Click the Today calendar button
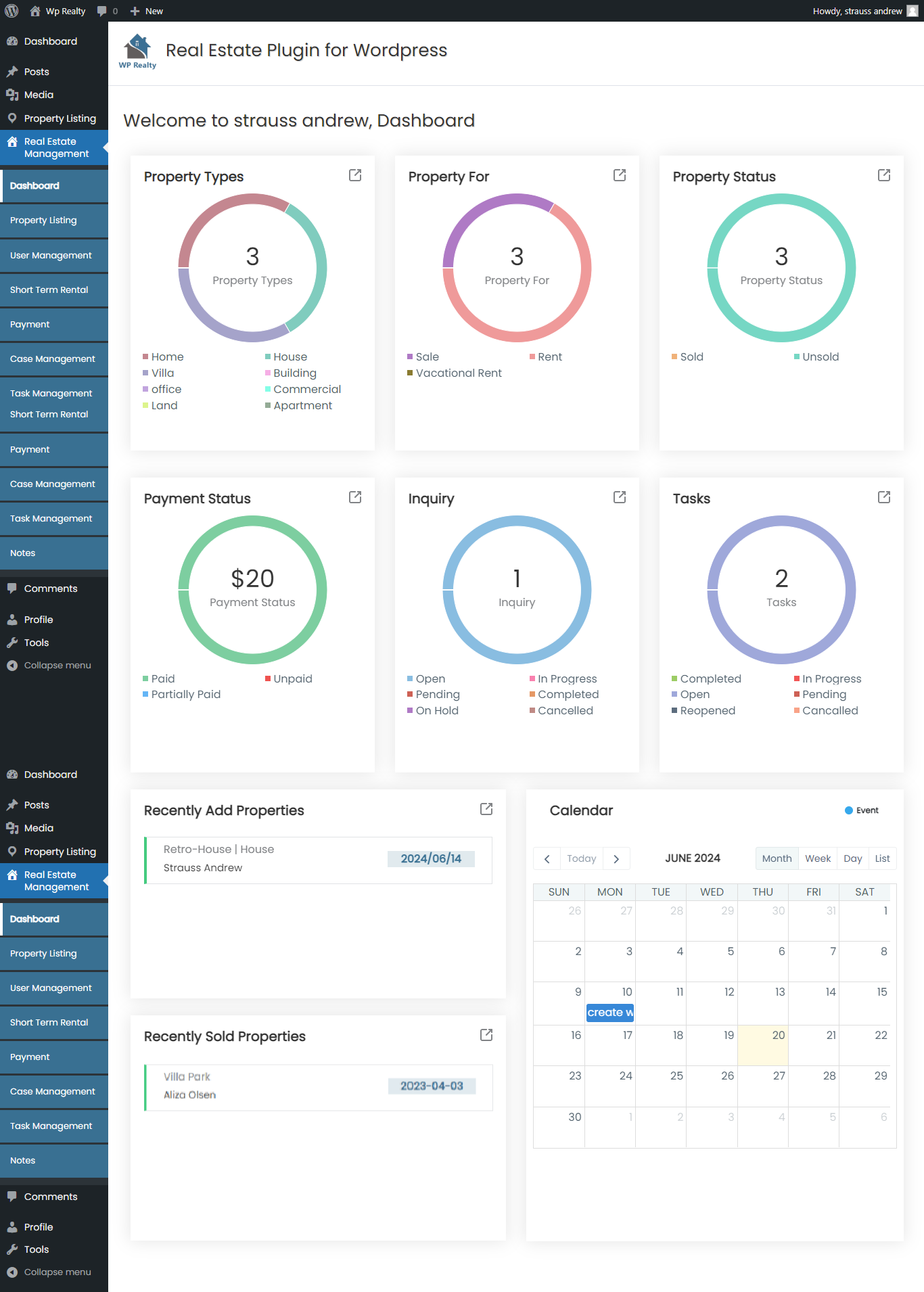The image size is (924, 1292). point(582,858)
